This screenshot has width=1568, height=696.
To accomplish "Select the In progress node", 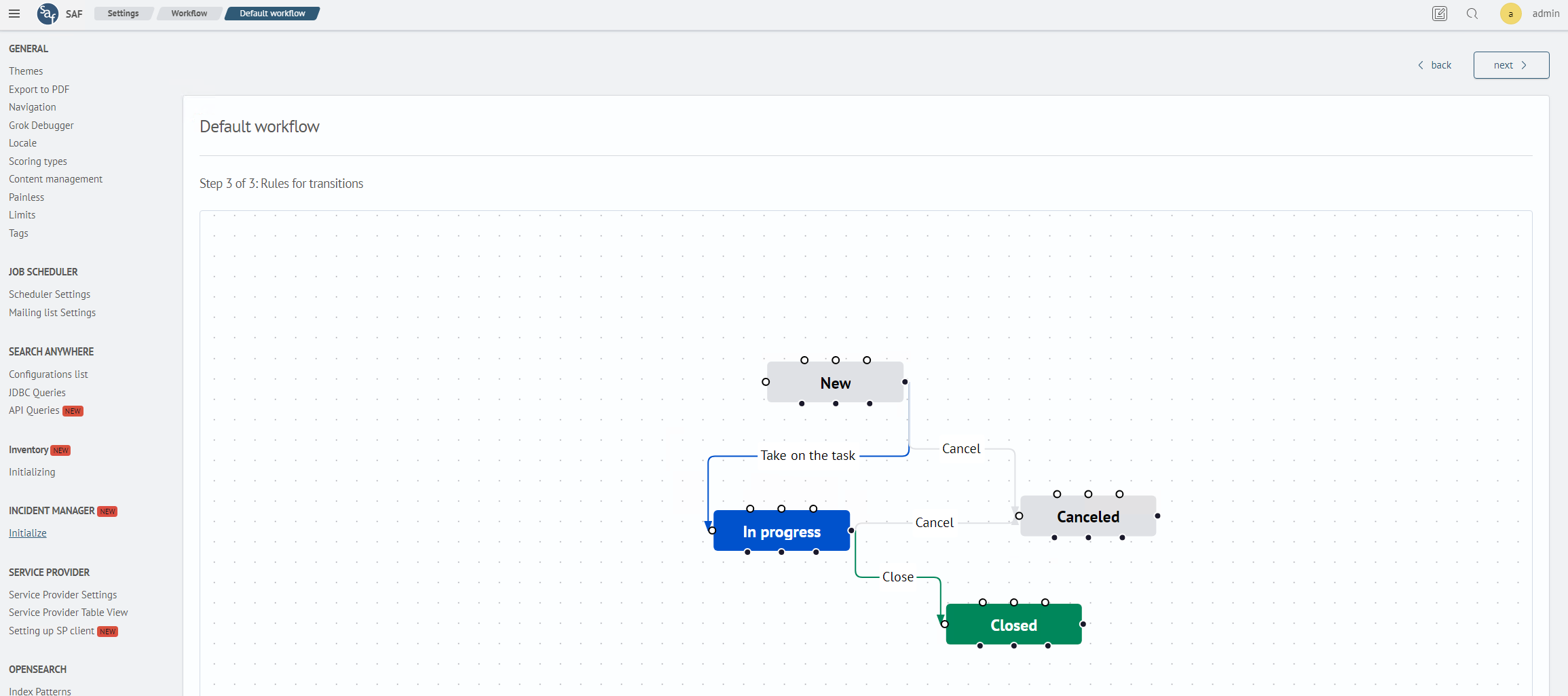I will [781, 531].
